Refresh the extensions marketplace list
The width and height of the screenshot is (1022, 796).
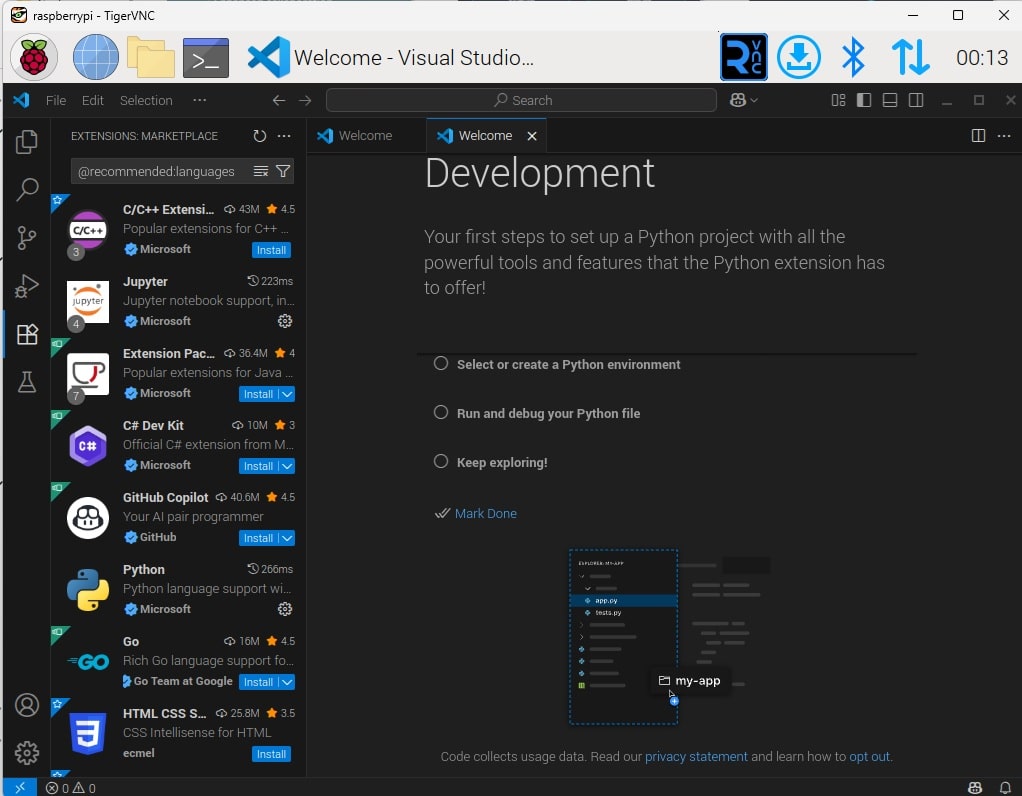(259, 136)
